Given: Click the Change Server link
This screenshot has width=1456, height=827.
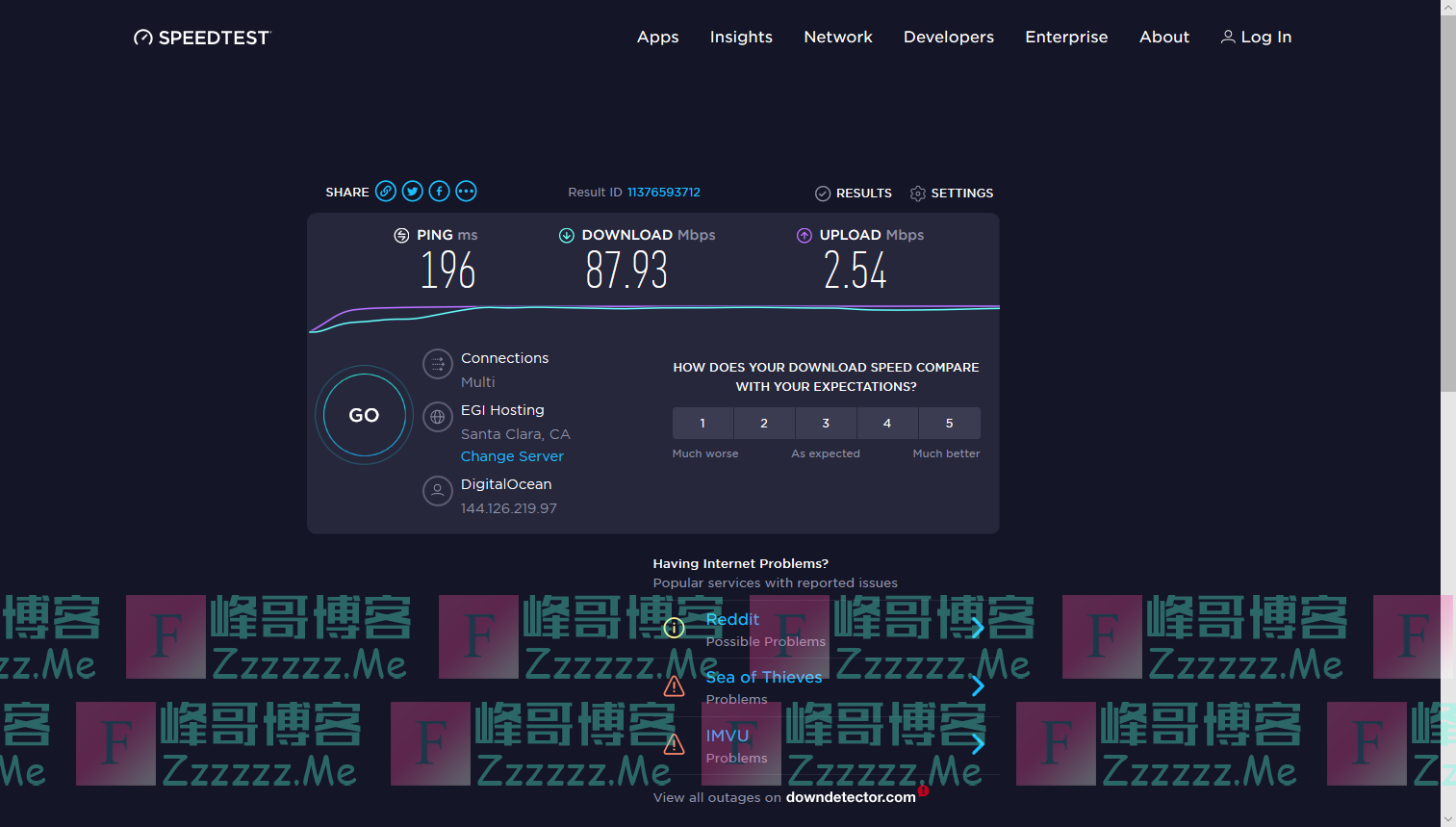Looking at the screenshot, I should click(512, 456).
